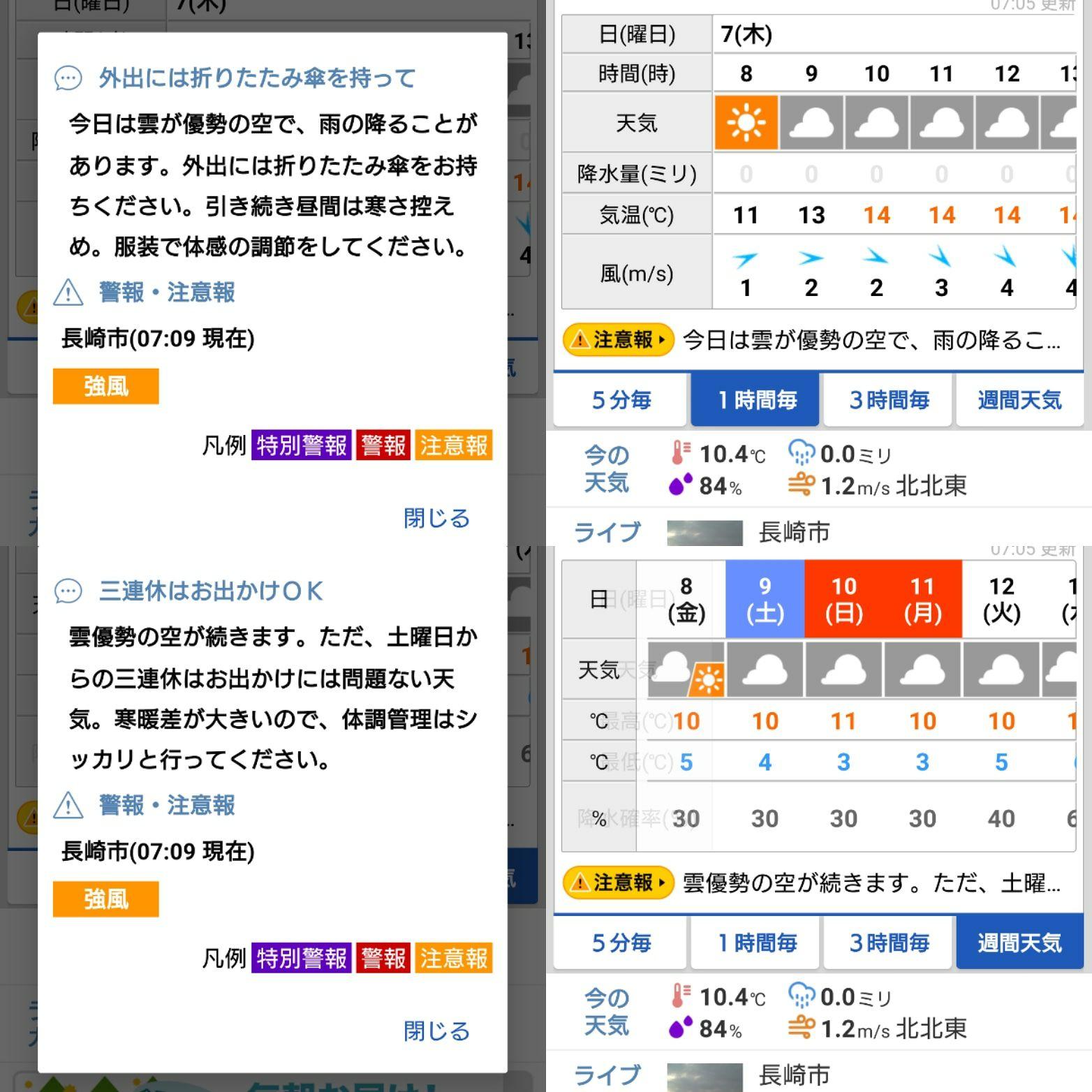Tap the cloudy weather icon for 9時
Screen dimensions: 1092x1092
811,123
